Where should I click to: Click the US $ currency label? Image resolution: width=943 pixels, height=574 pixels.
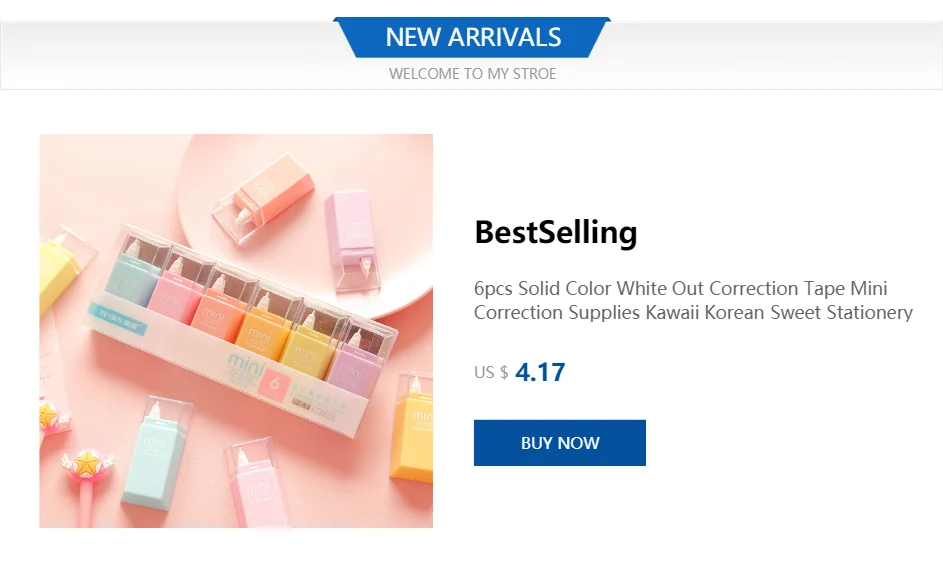491,372
